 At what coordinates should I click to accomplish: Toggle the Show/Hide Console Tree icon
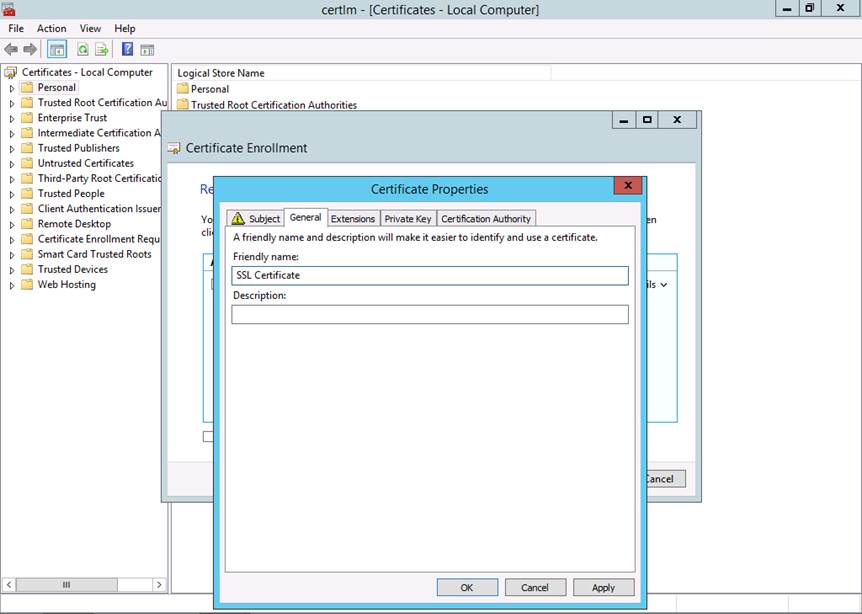[57, 49]
